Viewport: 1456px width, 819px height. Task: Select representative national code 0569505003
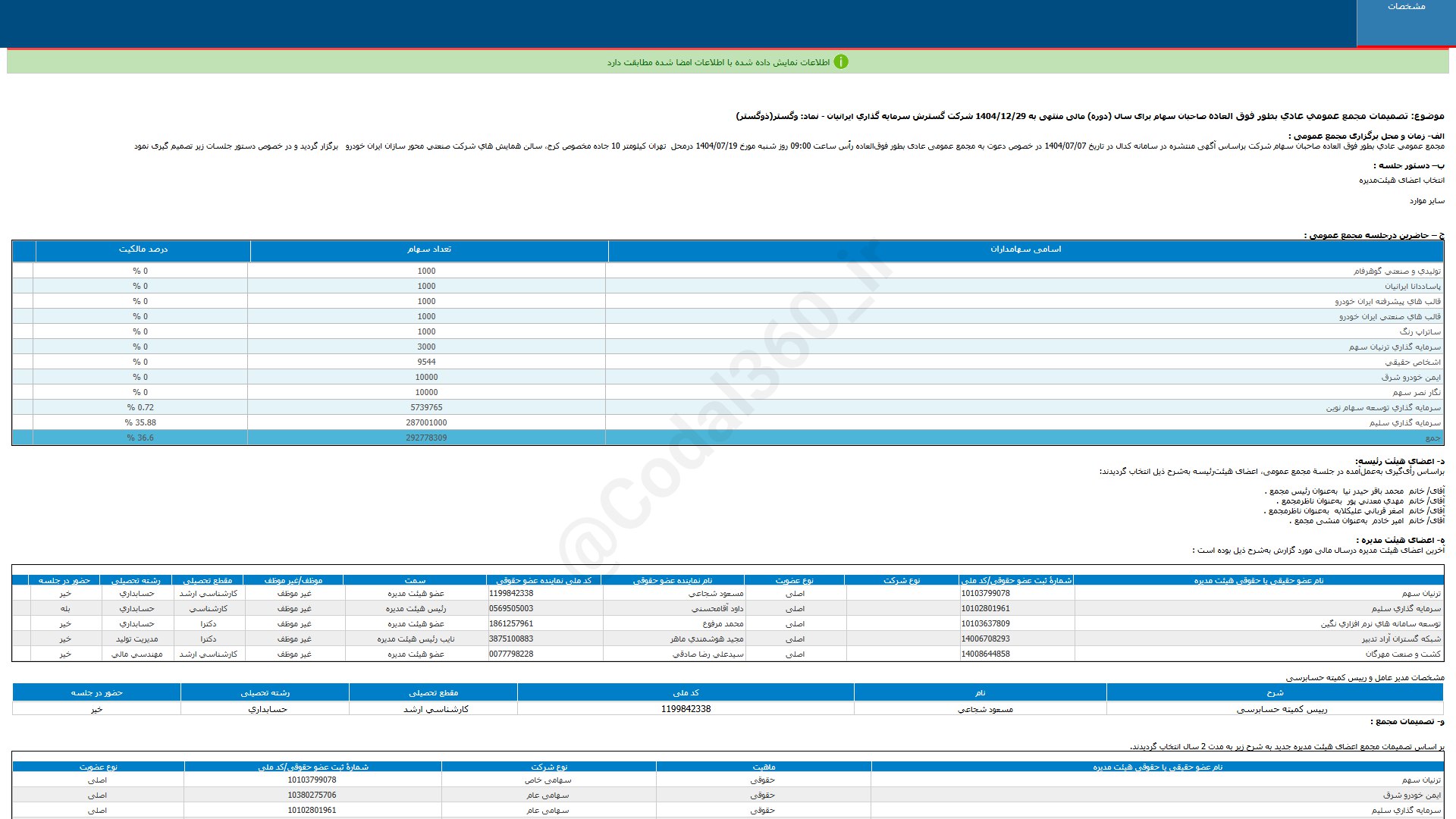(511, 608)
